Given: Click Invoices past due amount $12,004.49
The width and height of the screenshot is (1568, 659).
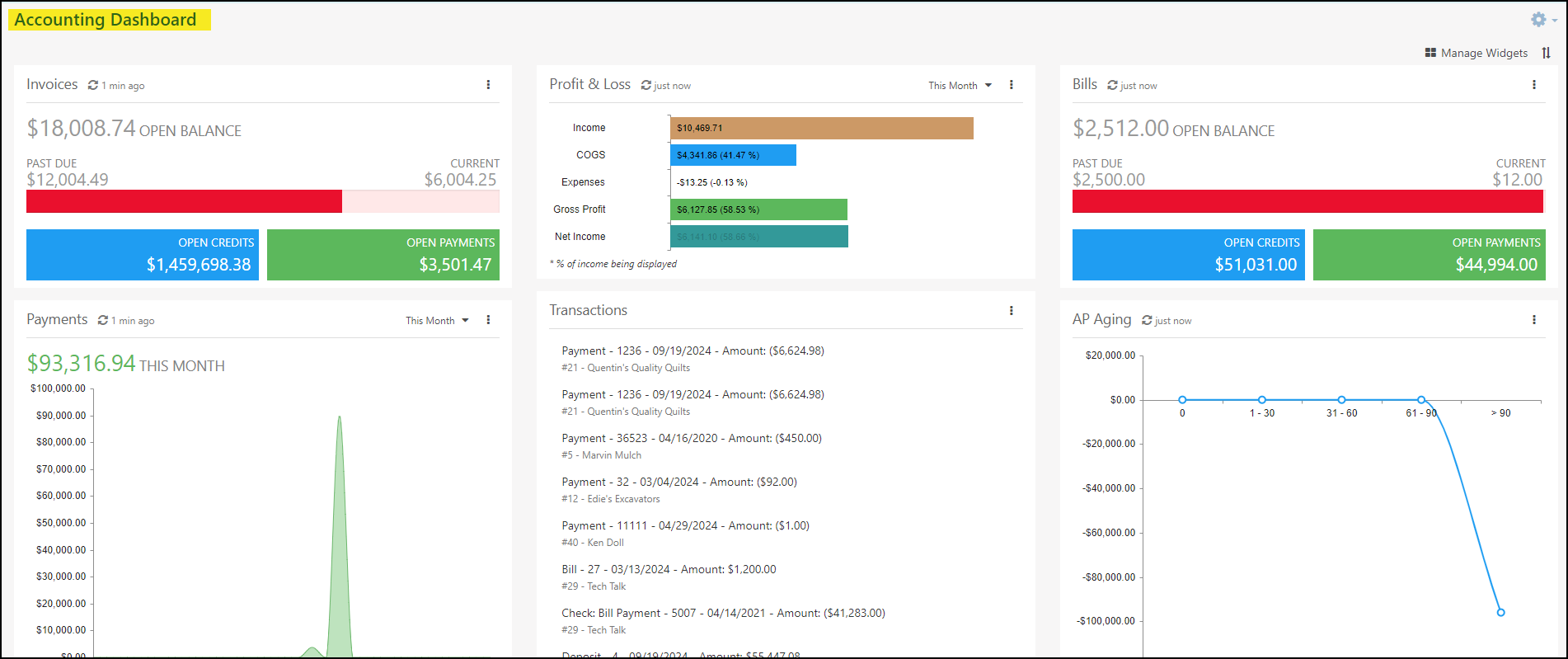Looking at the screenshot, I should (67, 180).
